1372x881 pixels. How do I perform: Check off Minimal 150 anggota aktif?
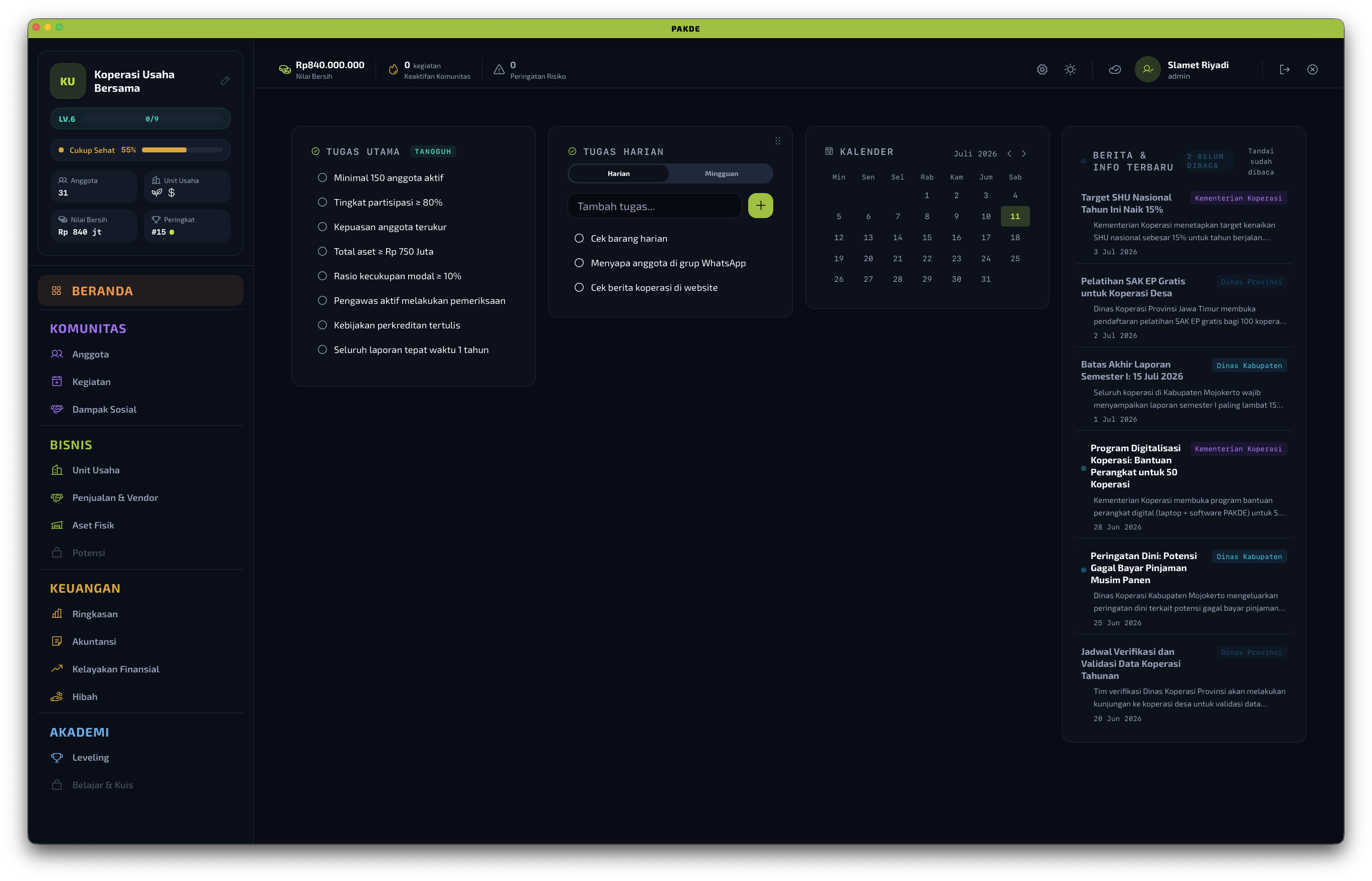point(322,178)
